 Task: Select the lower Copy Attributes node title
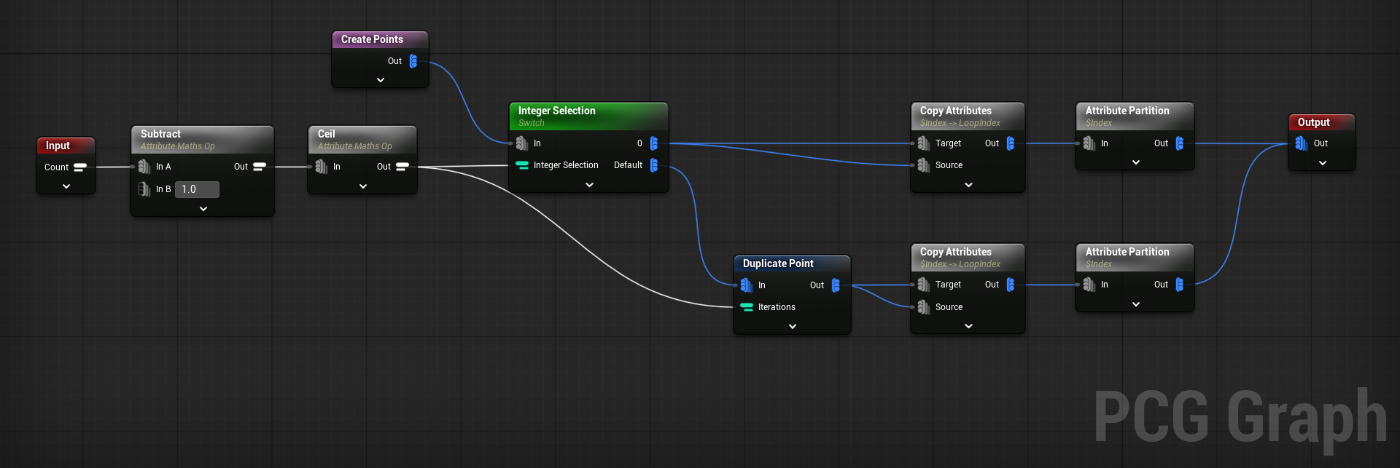coord(956,252)
